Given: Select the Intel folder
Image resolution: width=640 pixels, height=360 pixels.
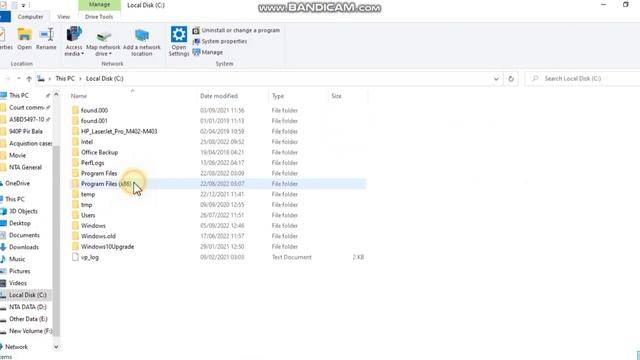Looking at the screenshot, I should 87,142.
